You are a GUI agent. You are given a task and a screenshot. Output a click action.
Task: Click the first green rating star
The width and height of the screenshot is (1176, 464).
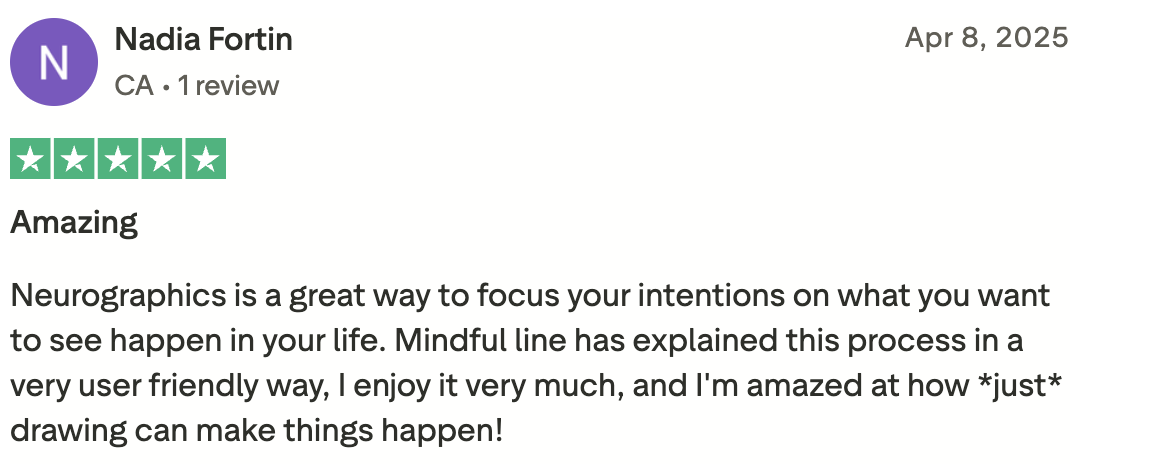pos(31,160)
